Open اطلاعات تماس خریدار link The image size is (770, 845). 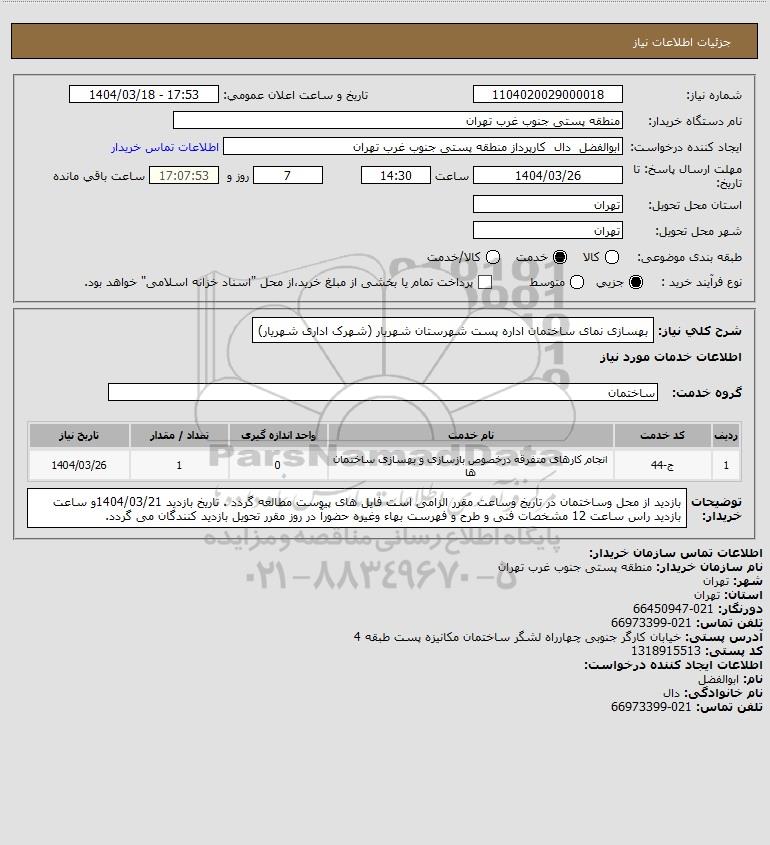tap(165, 147)
